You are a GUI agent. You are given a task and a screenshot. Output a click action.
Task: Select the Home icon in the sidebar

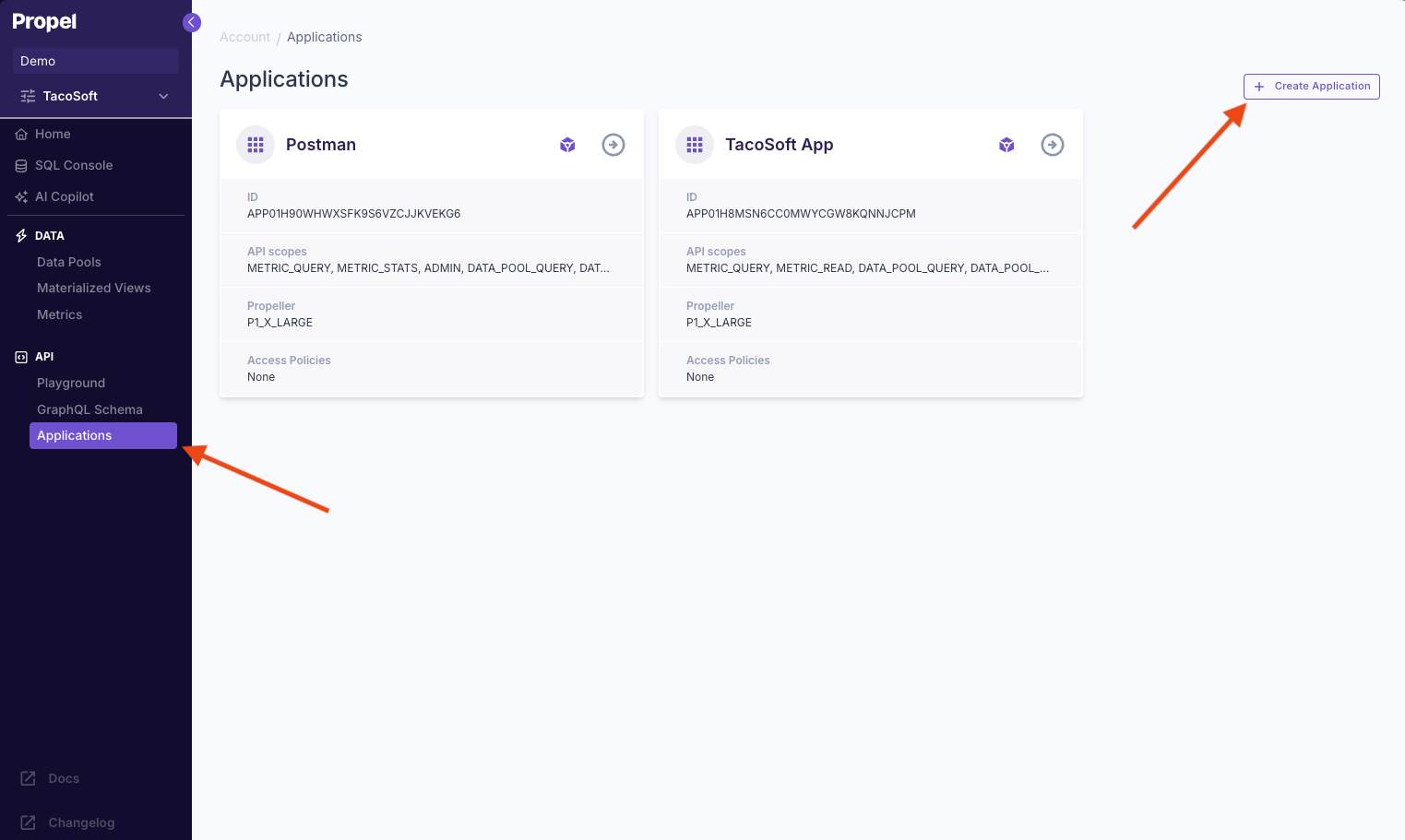tap(20, 134)
